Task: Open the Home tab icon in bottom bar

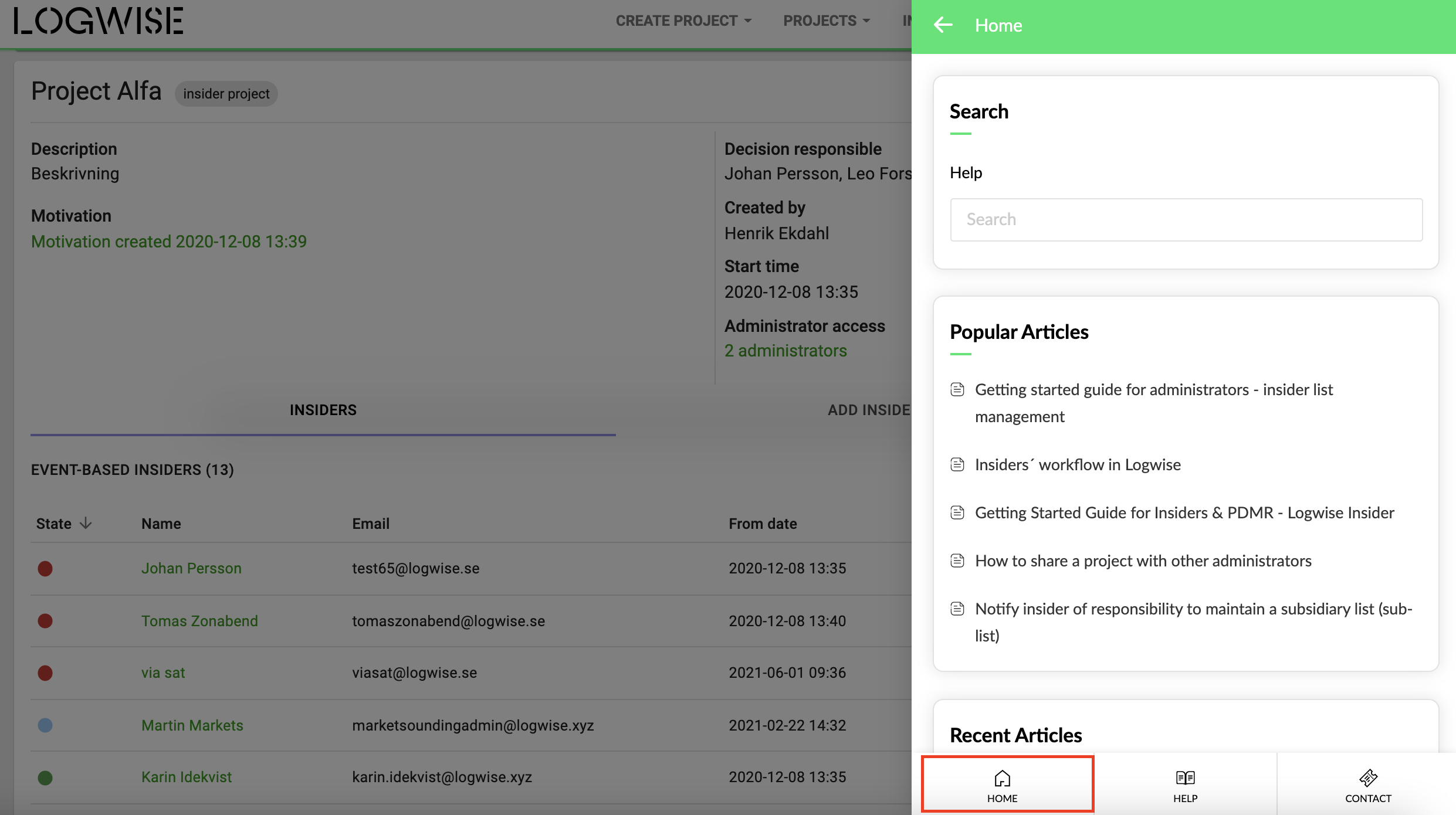Action: pos(1002,778)
